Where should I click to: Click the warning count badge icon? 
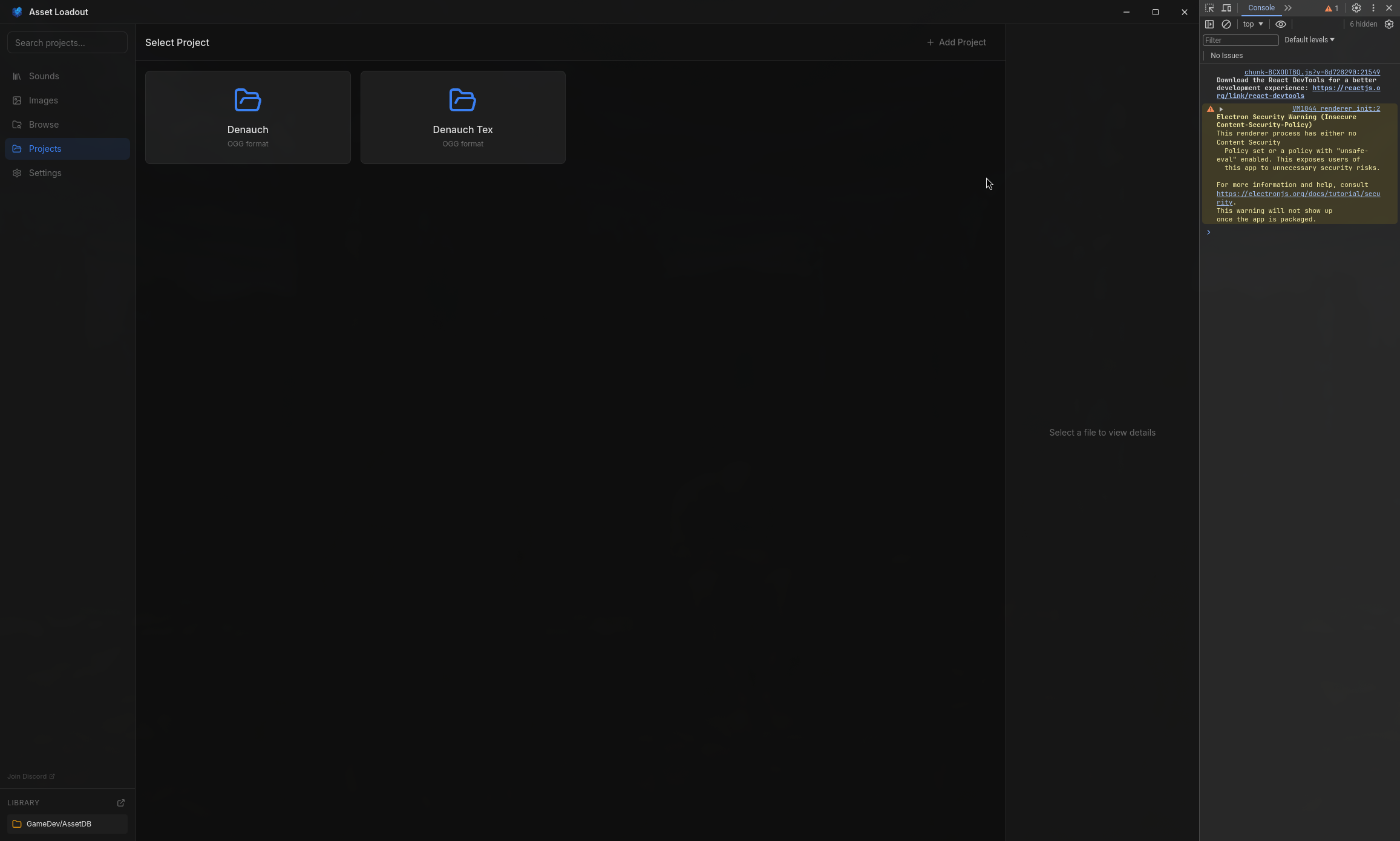(x=1332, y=8)
